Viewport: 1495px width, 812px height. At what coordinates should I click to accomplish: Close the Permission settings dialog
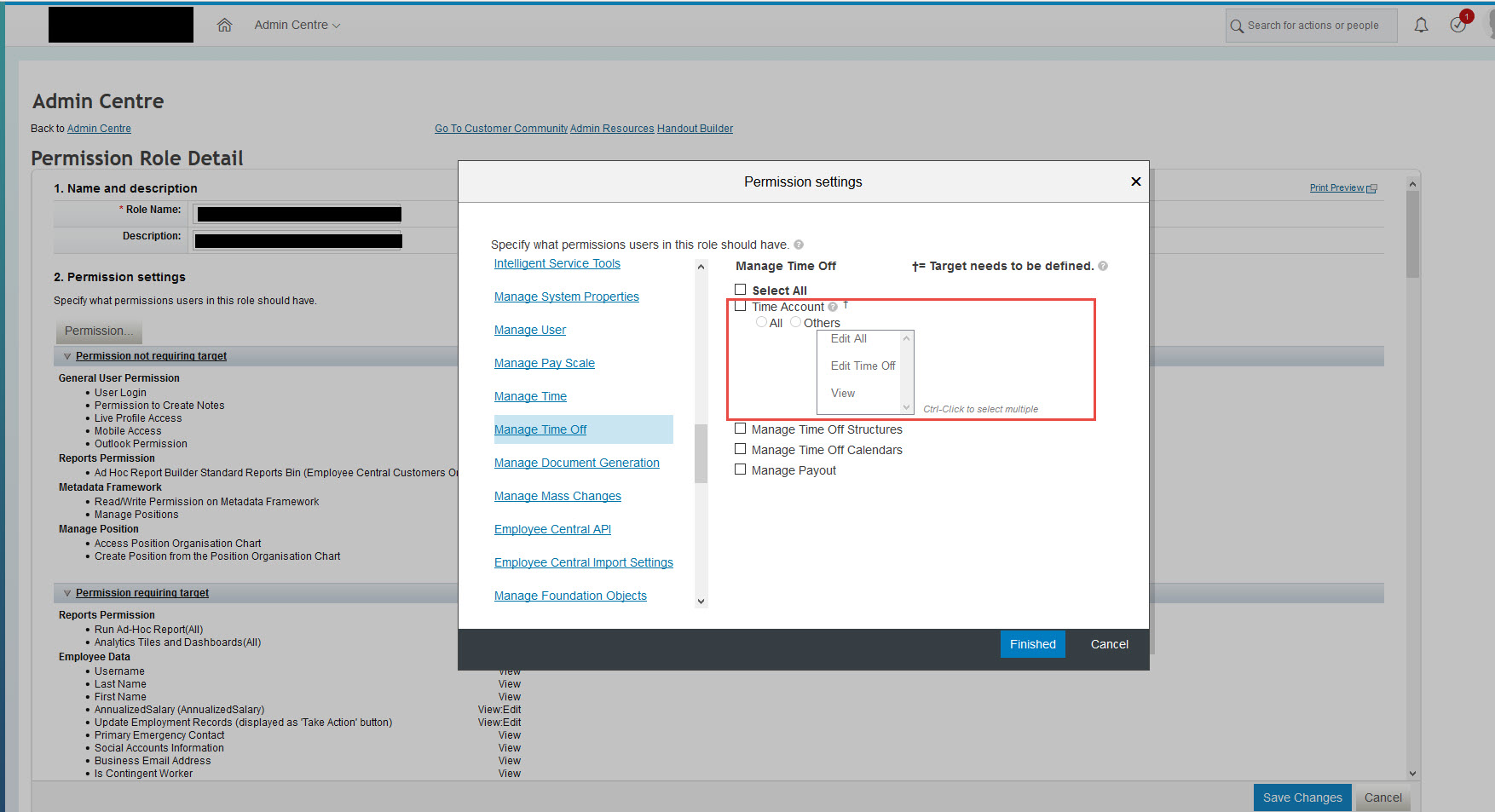click(1135, 181)
